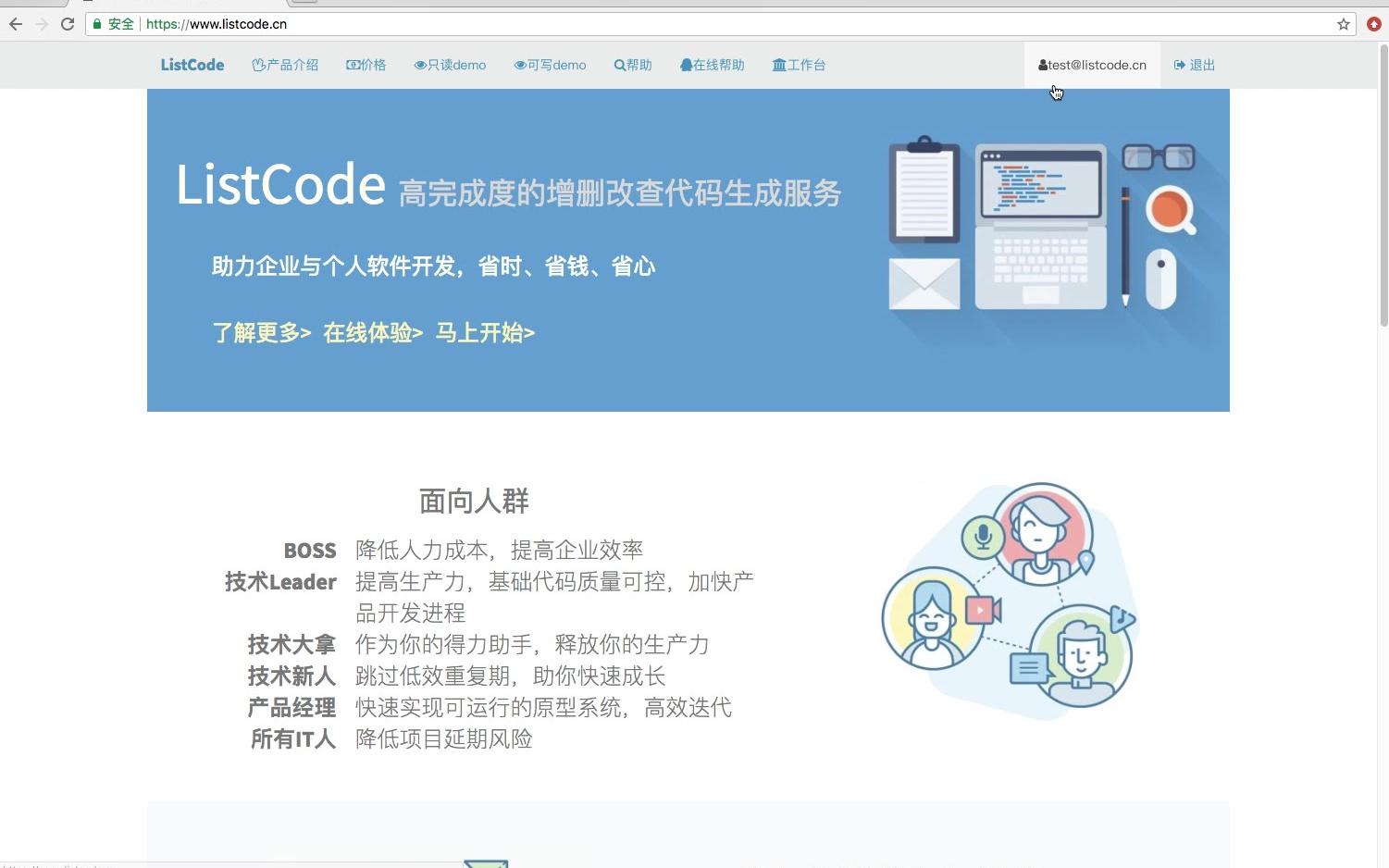Click the 安全 secure label
Image resolution: width=1389 pixels, height=868 pixels.
click(121, 24)
